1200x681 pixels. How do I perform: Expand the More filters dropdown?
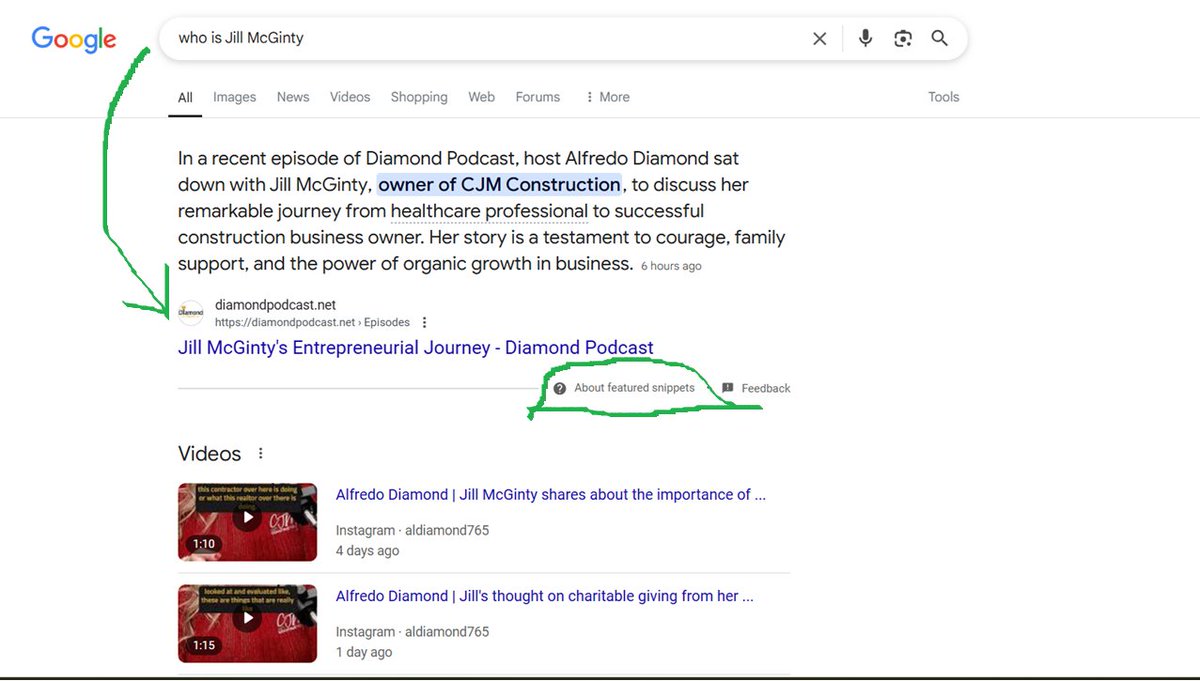tap(607, 97)
